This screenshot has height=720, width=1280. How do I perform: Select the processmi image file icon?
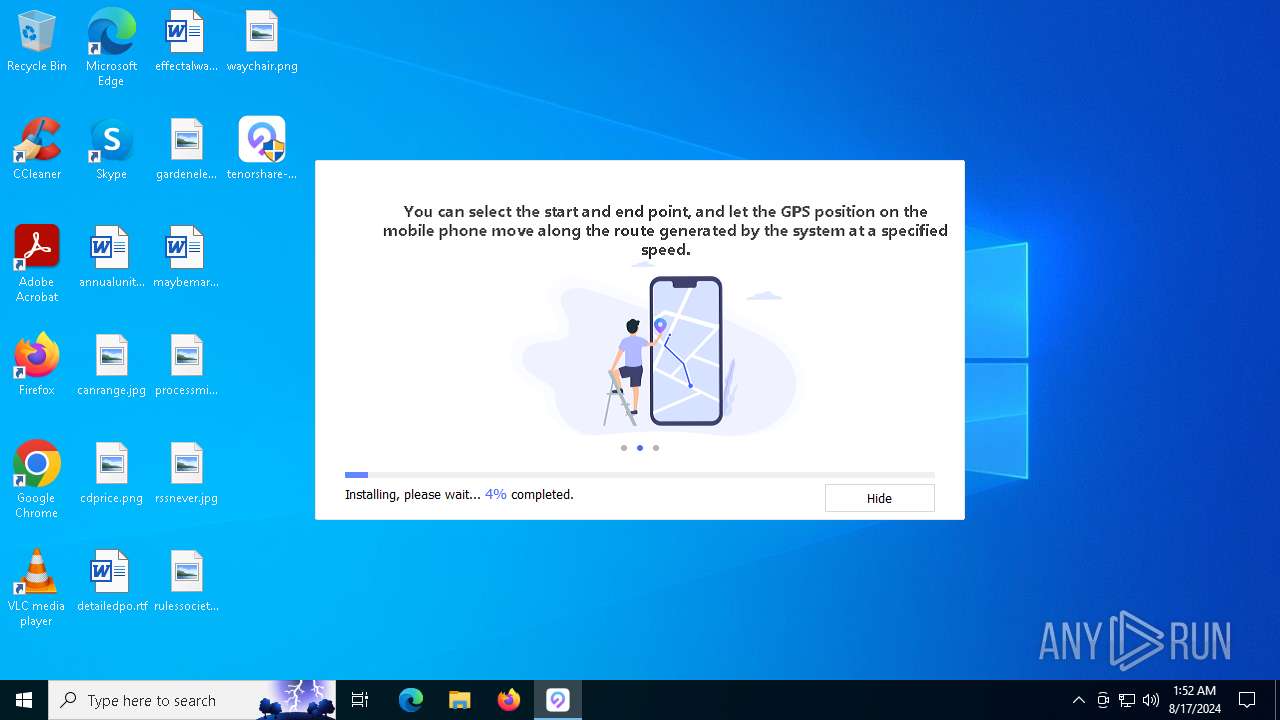[x=186, y=366]
